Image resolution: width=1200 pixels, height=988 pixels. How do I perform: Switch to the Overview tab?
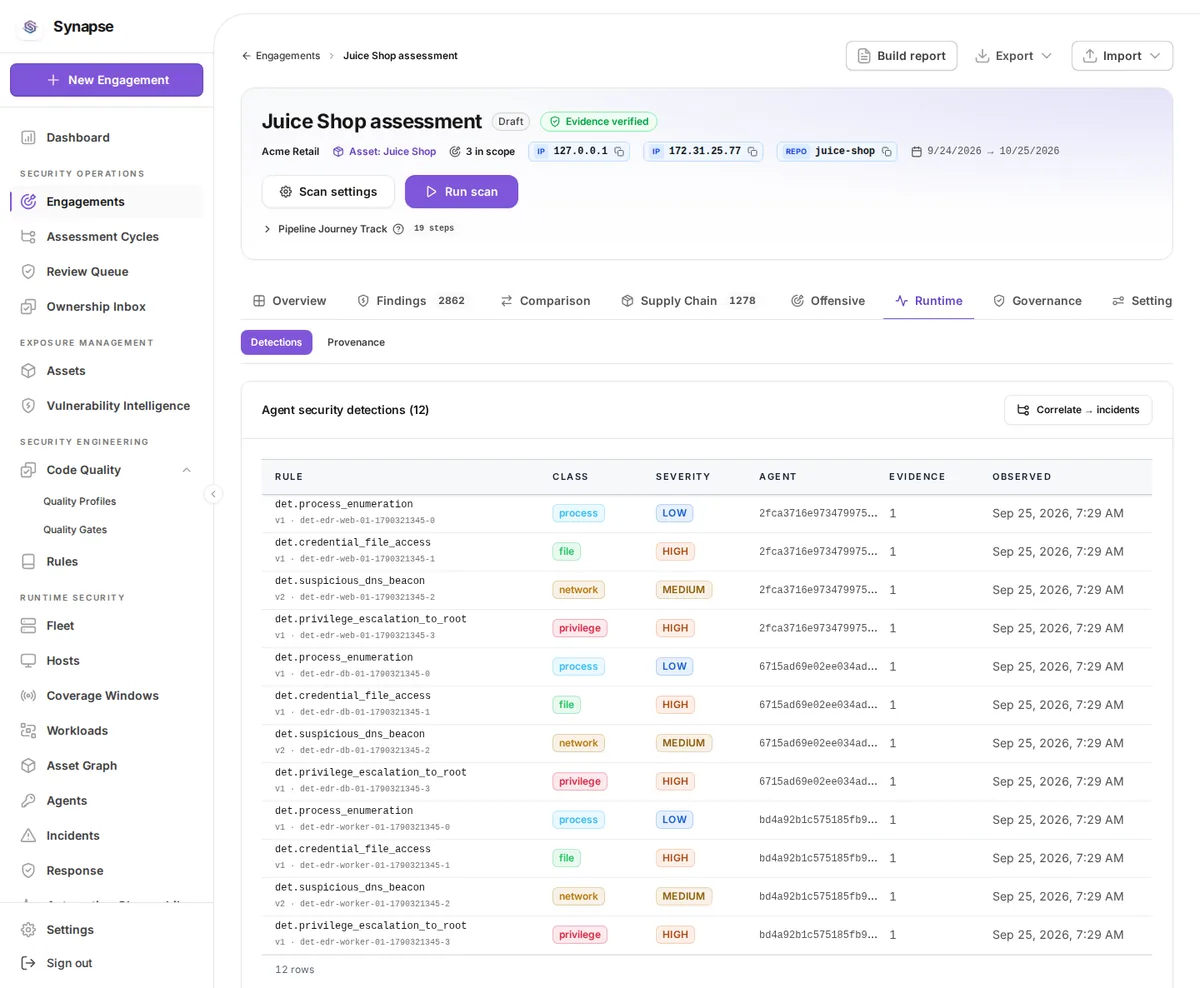289,301
